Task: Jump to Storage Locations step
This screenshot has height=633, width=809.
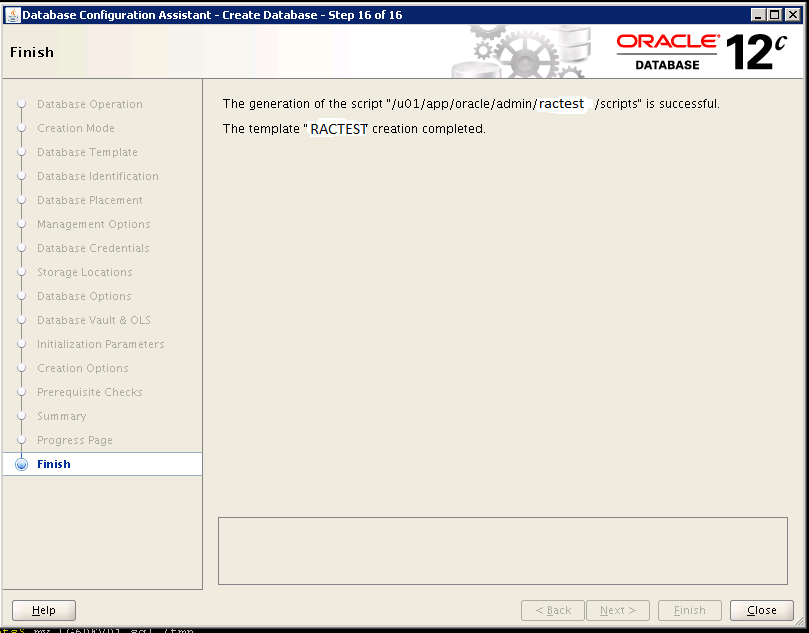Action: coord(85,272)
